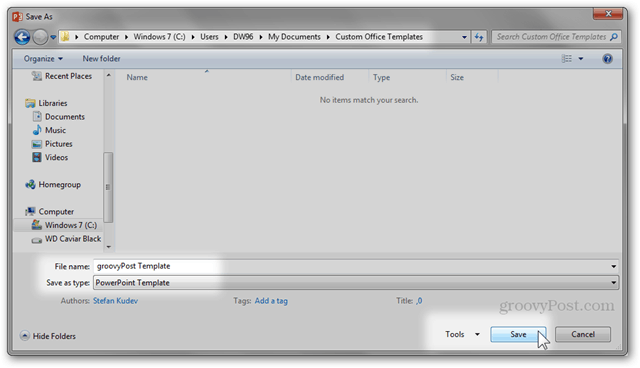Open the view options dropdown arrow
This screenshot has width=640, height=368.
pos(580,59)
